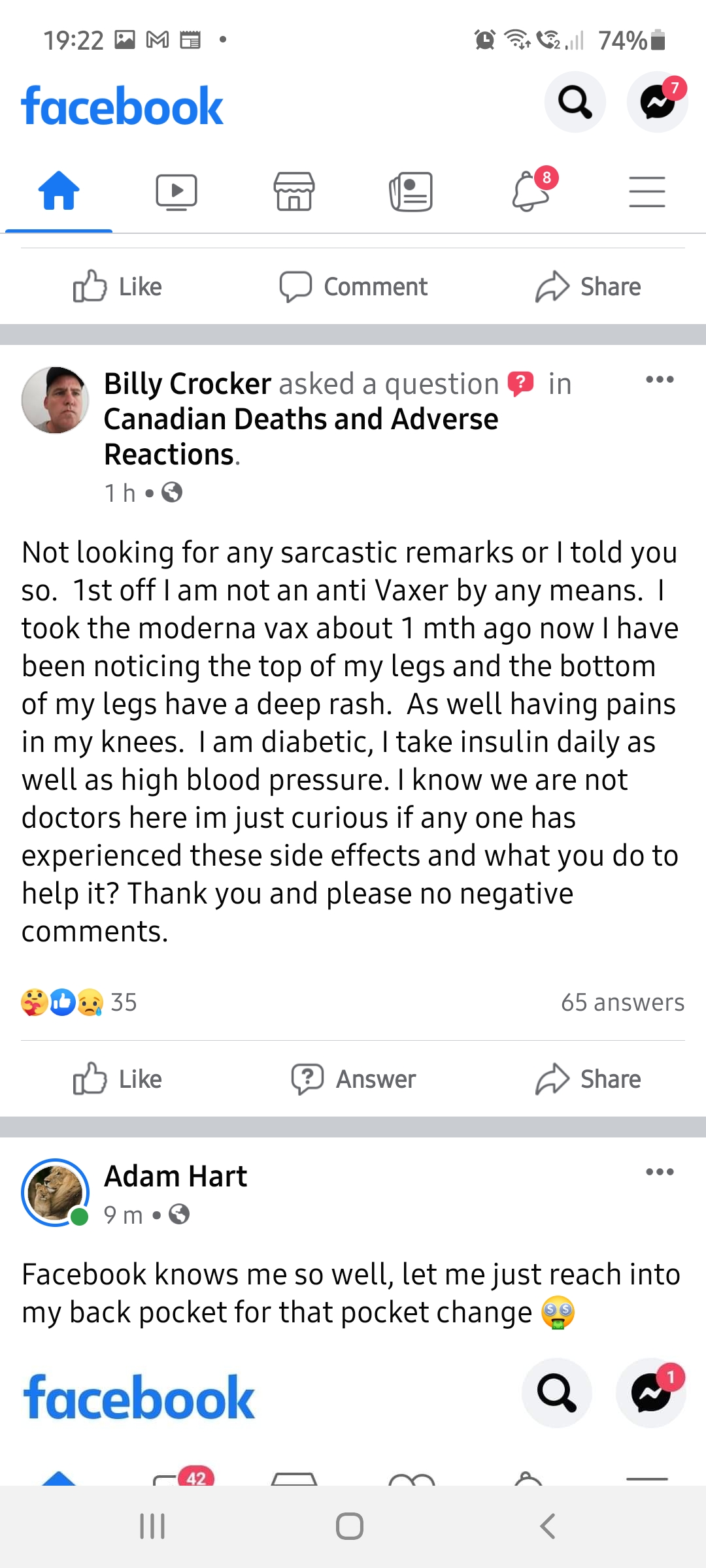706x1568 pixels.
Task: Go to the Home feed tab
Action: click(x=59, y=192)
